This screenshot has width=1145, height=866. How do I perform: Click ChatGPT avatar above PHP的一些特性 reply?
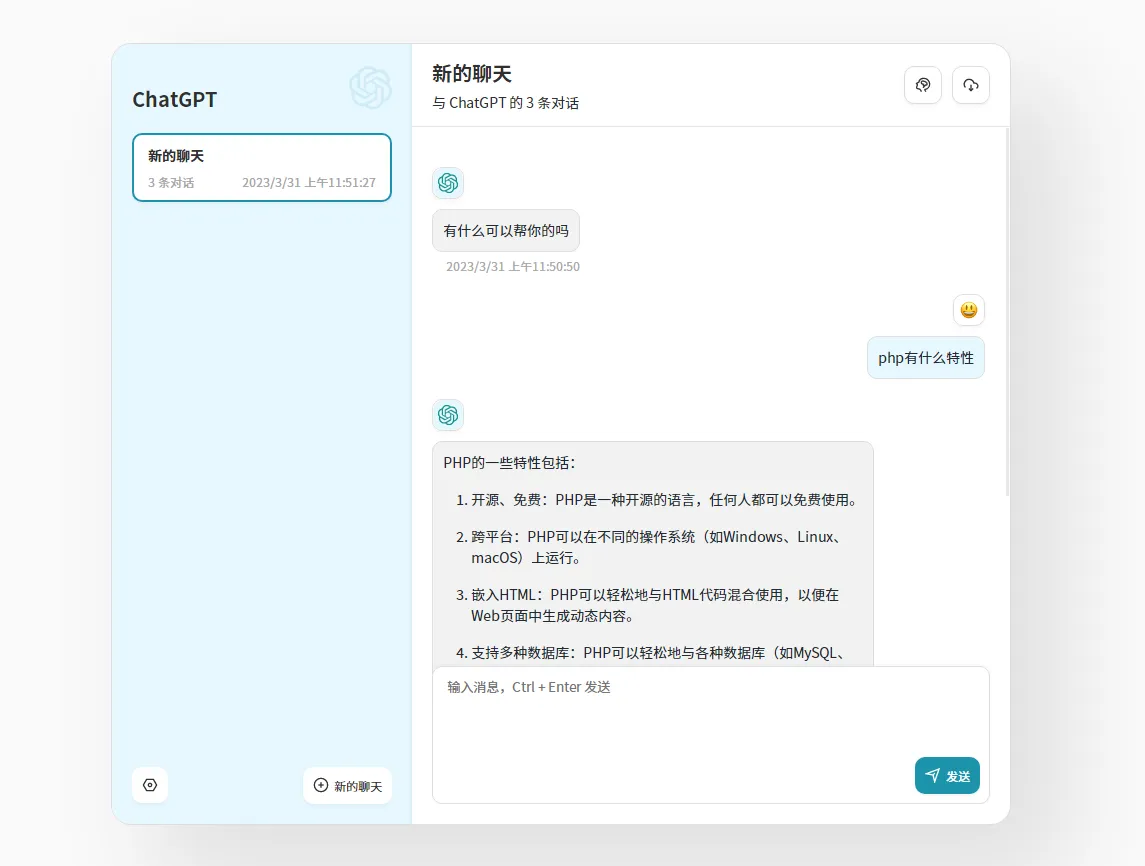[448, 415]
